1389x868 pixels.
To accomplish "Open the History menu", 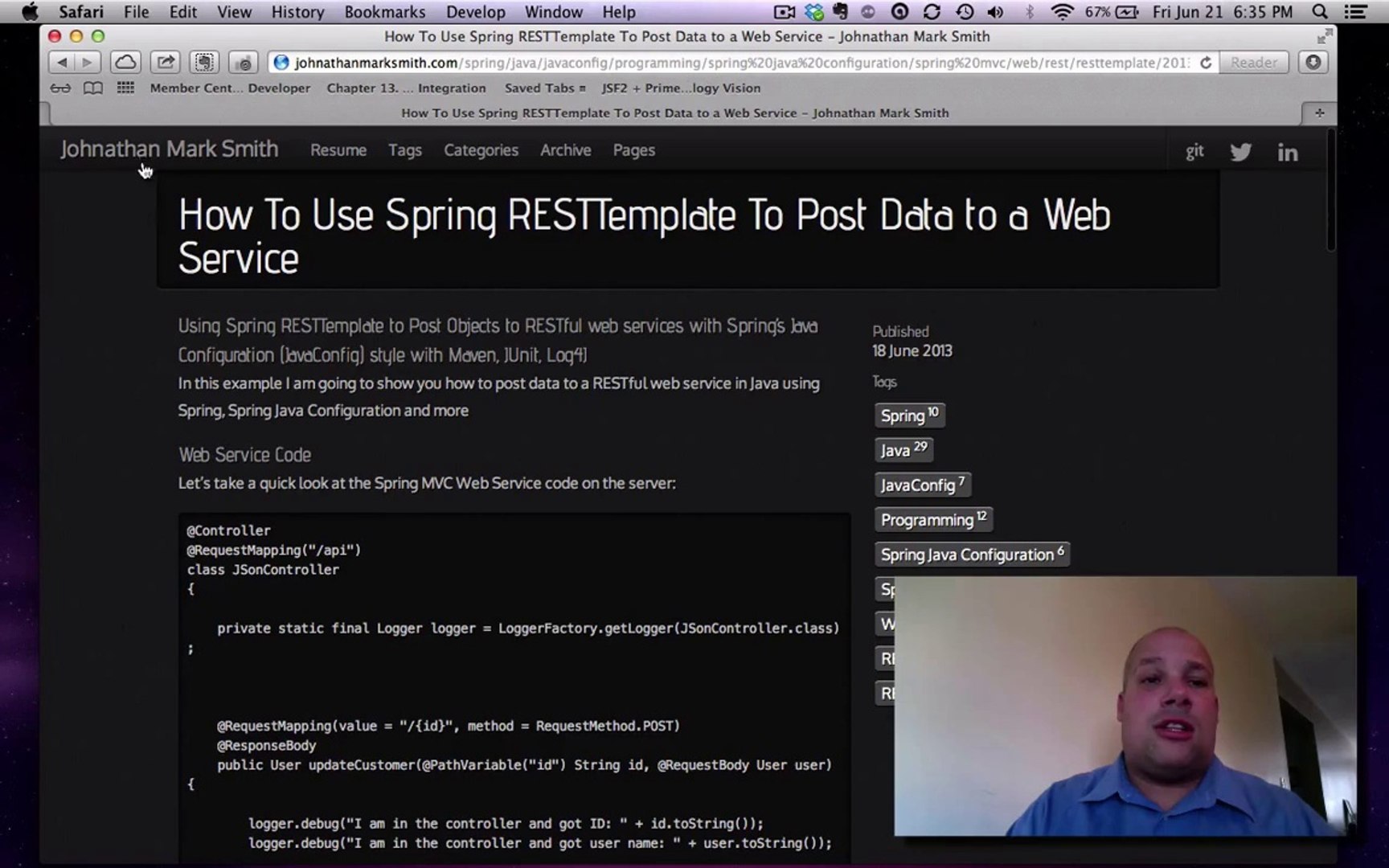I will [x=297, y=12].
